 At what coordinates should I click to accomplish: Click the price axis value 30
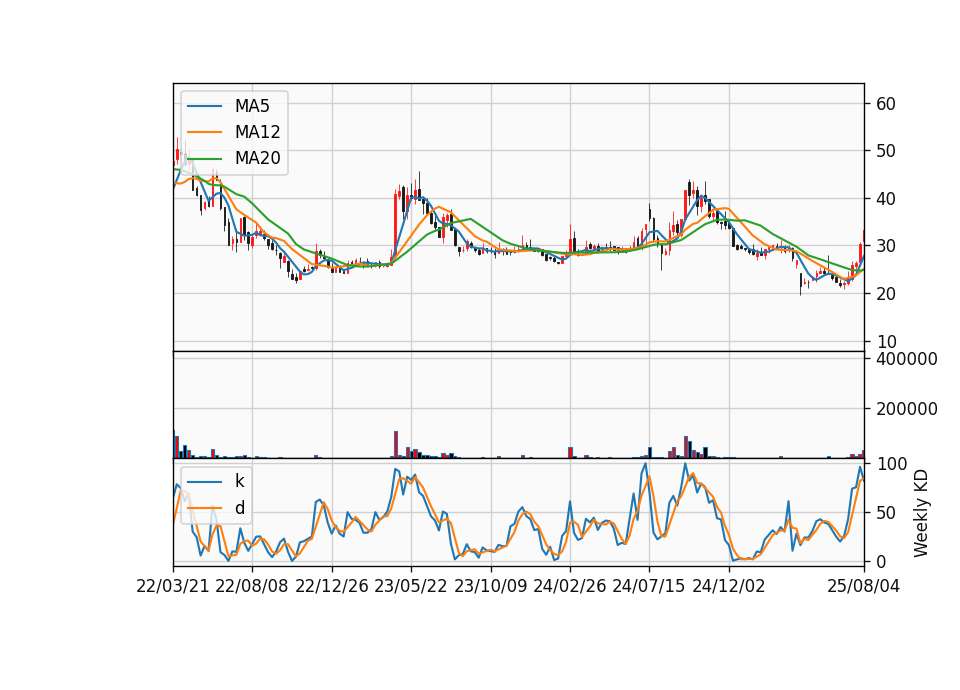pyautogui.click(x=886, y=246)
